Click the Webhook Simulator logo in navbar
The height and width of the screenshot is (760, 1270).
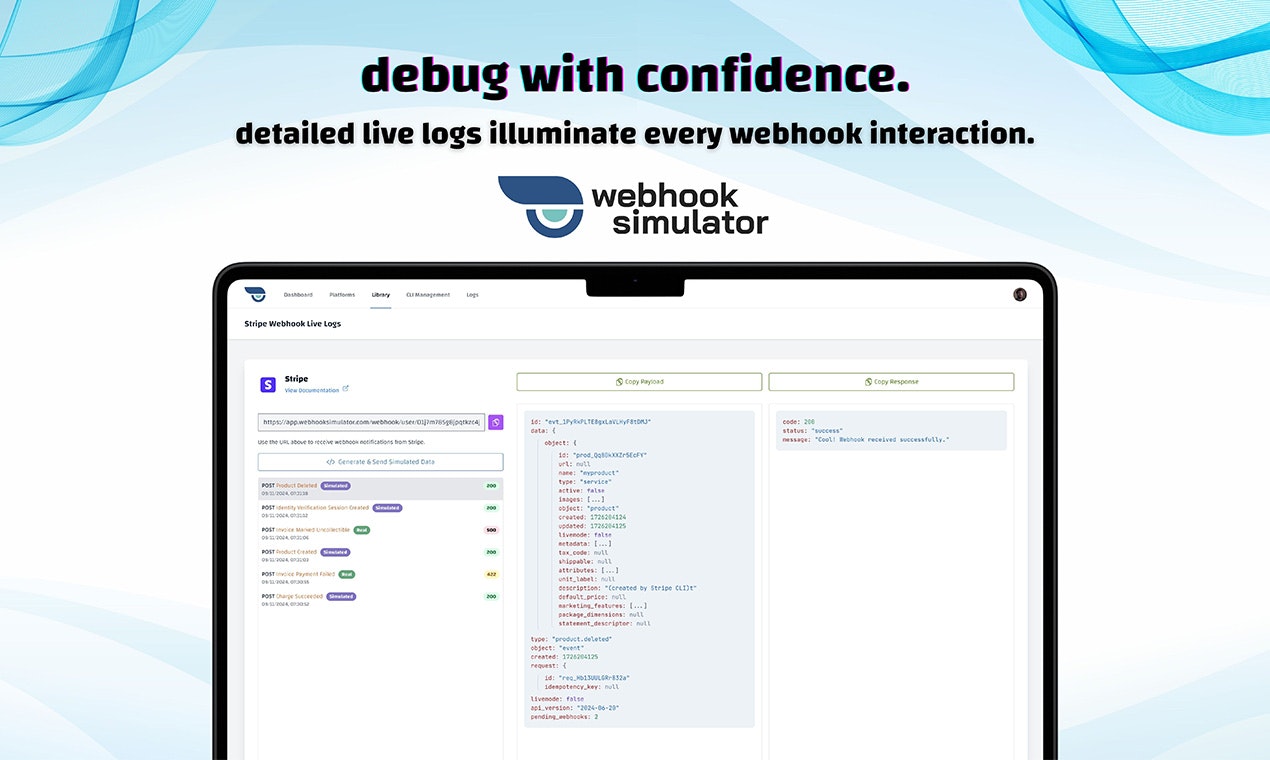(255, 294)
